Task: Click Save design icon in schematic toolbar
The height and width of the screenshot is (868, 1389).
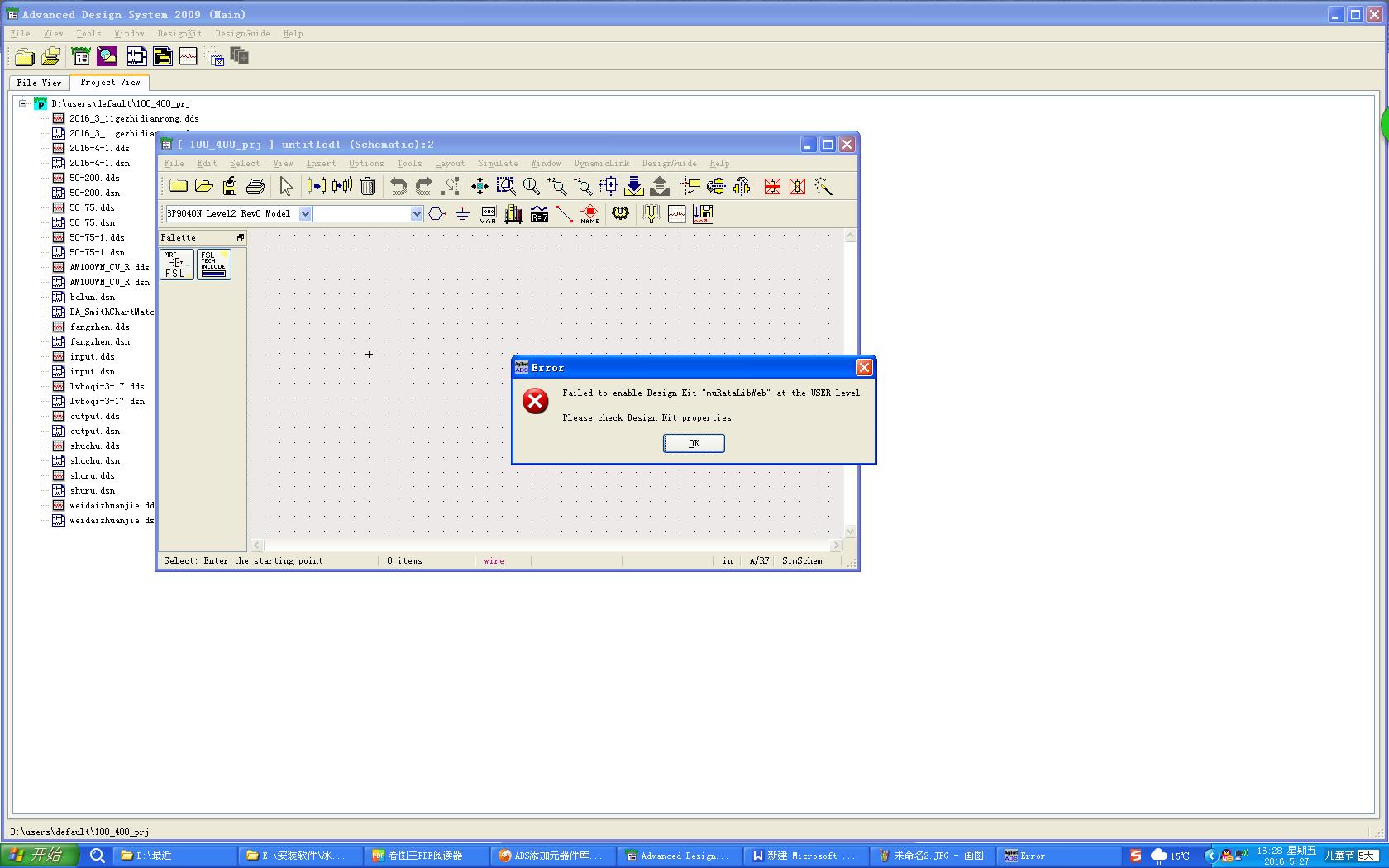Action: click(230, 186)
